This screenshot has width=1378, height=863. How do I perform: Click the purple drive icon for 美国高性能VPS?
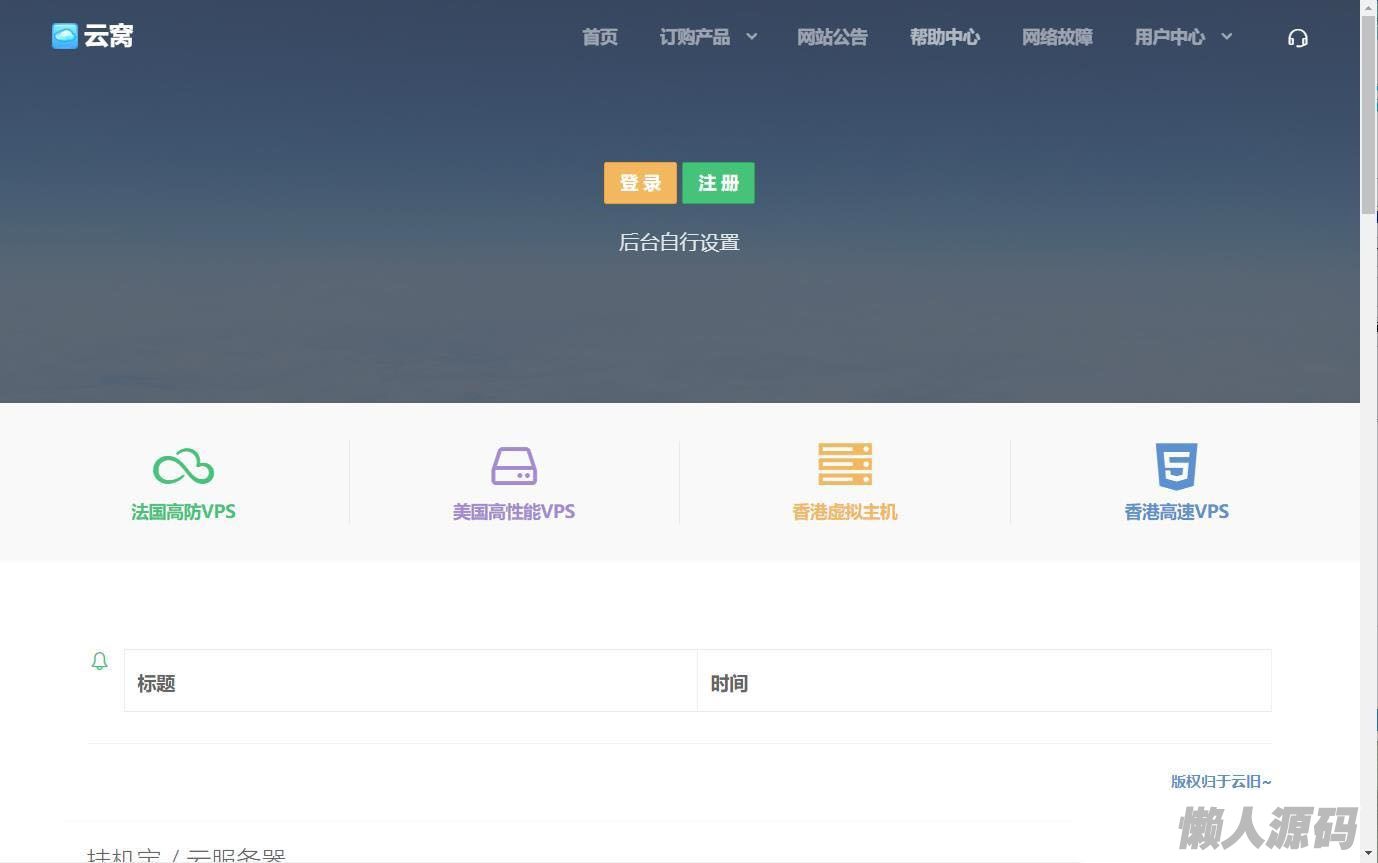[514, 466]
